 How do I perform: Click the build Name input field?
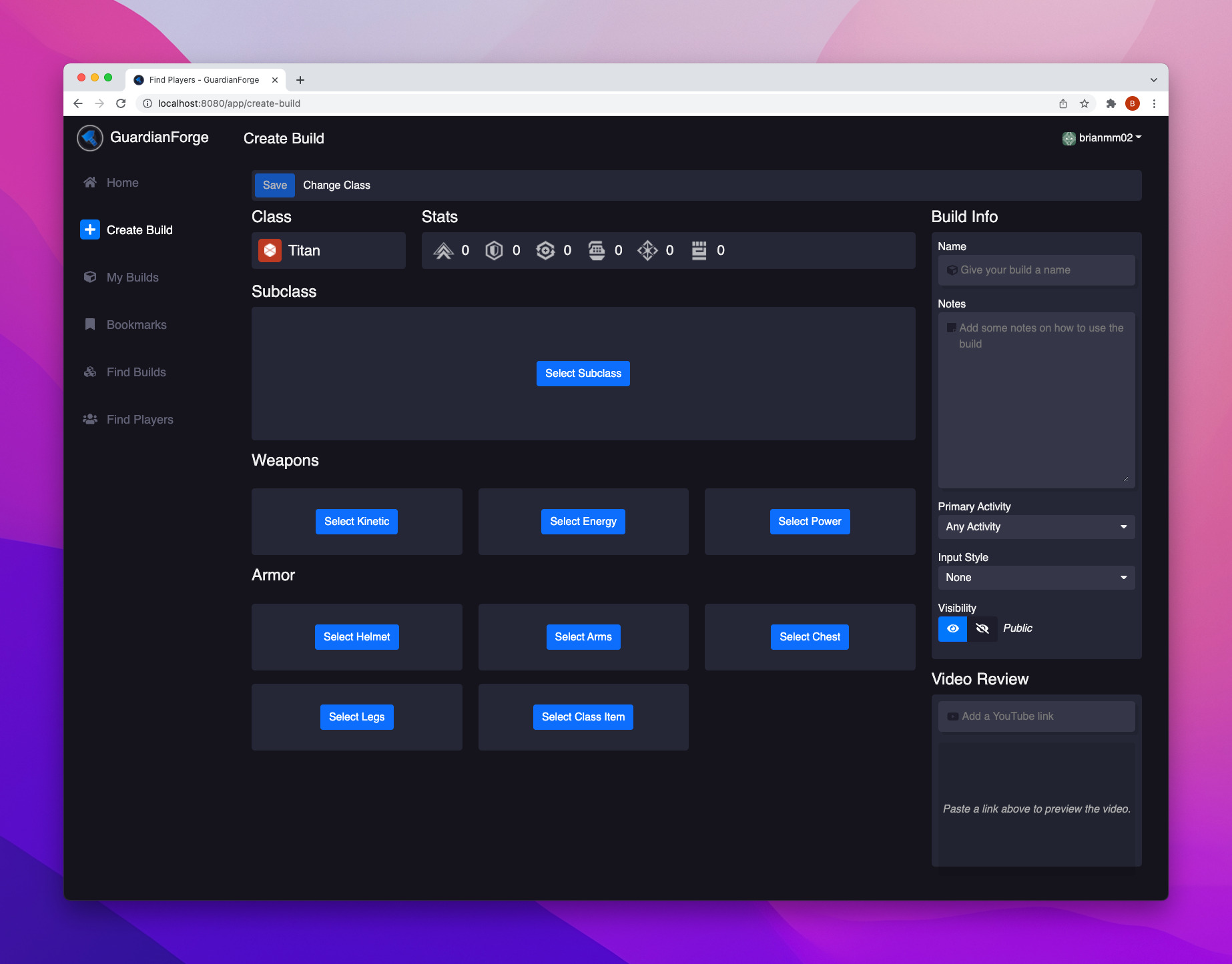pyautogui.click(x=1036, y=270)
